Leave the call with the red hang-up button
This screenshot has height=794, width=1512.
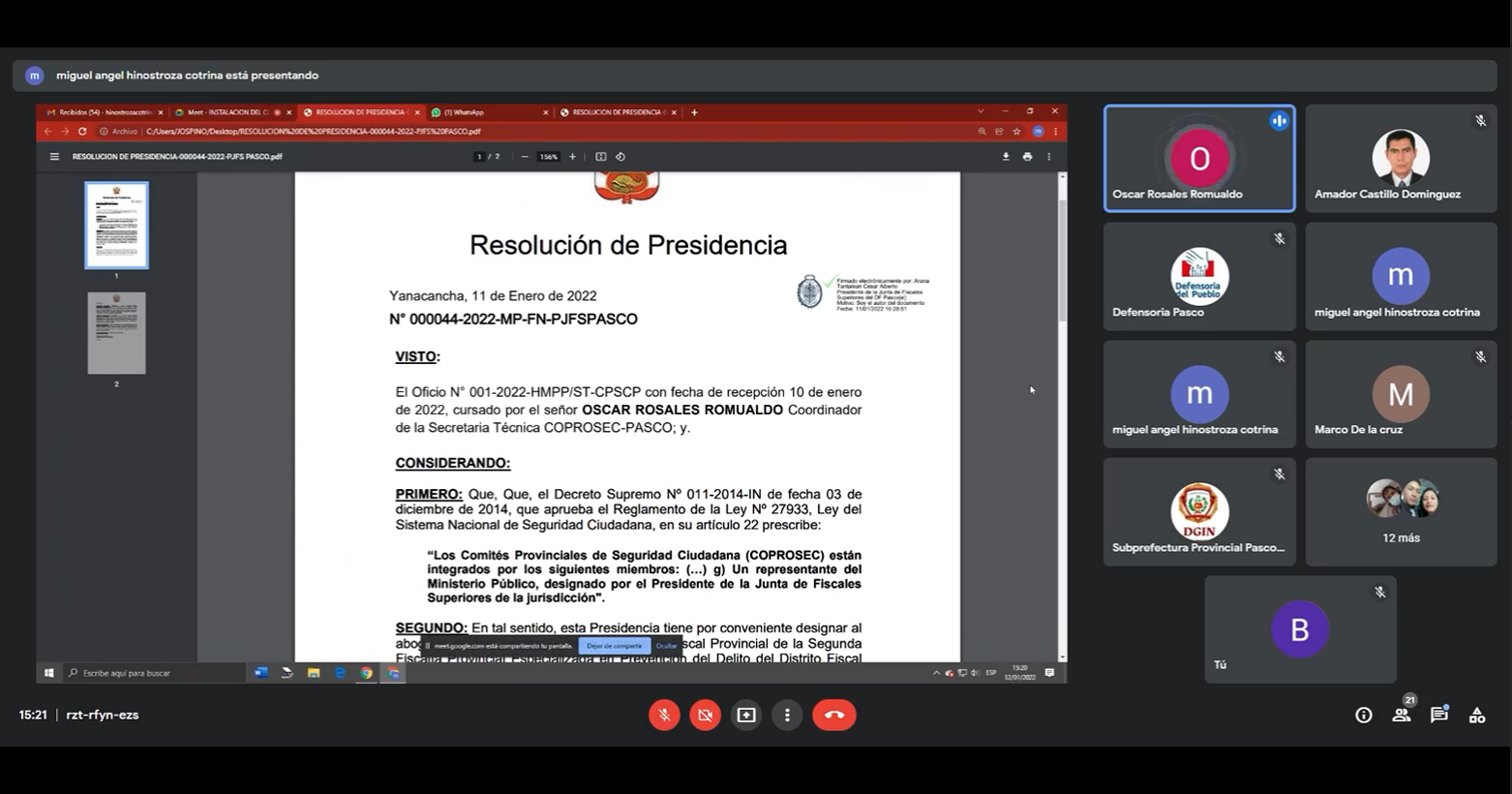click(x=834, y=715)
